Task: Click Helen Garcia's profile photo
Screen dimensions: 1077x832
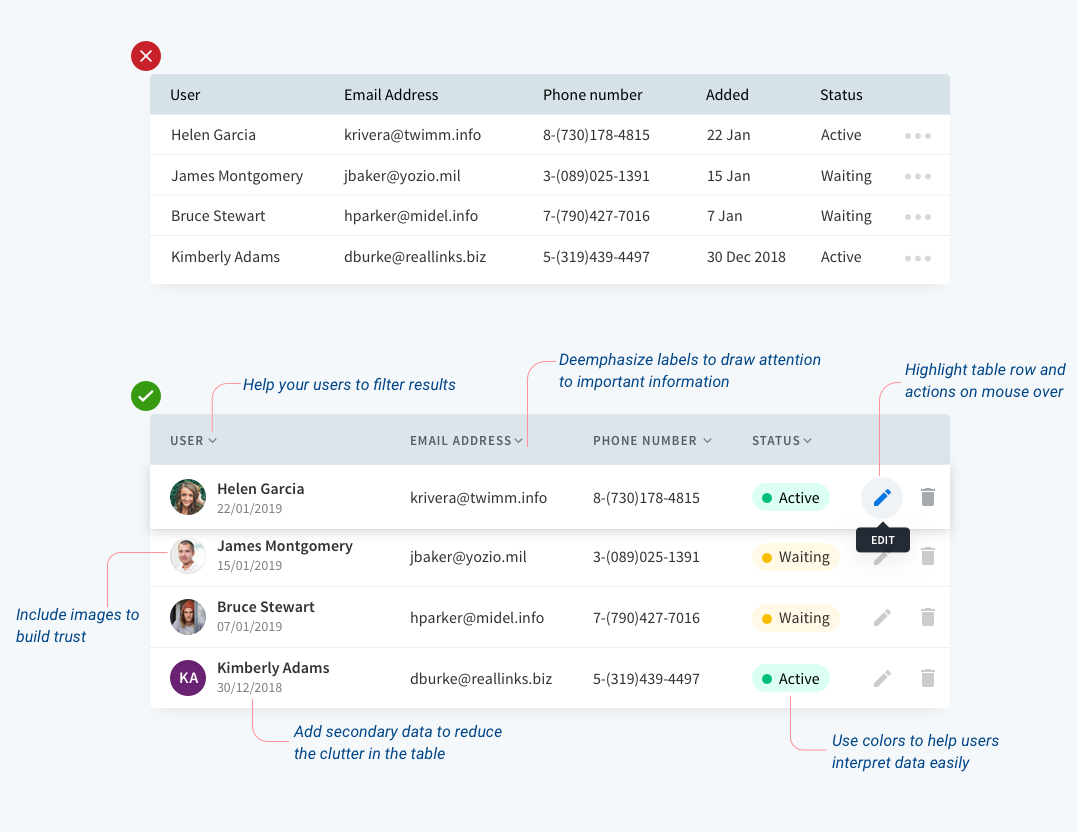Action: point(188,497)
